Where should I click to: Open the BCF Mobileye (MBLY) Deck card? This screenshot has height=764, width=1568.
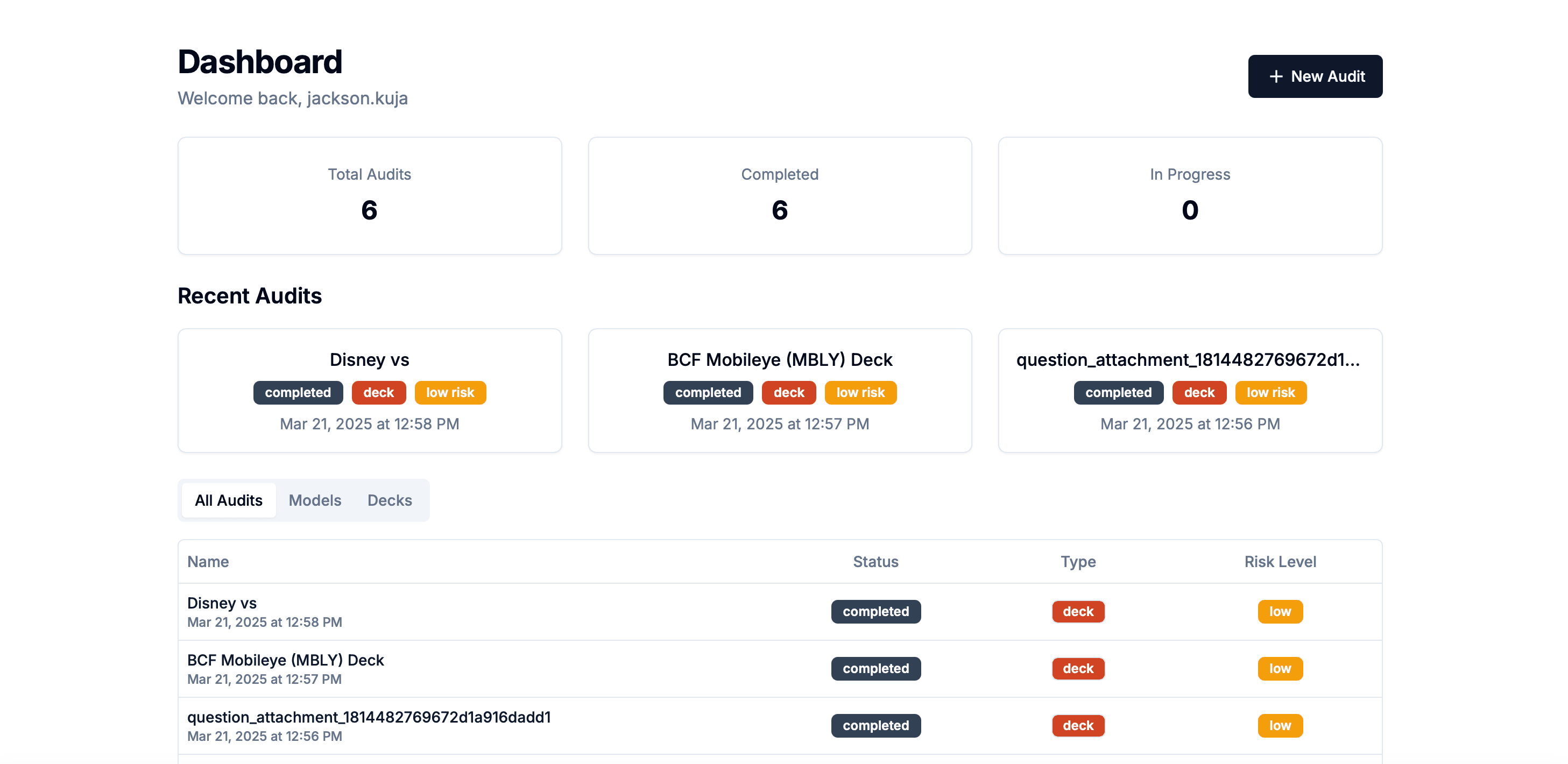[x=780, y=391]
